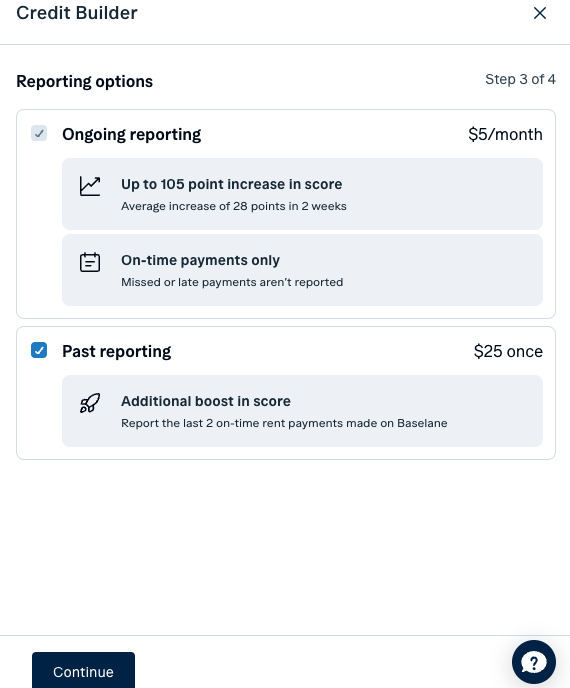Click 'Additional boost in score' card
This screenshot has height=688, width=570.
[x=302, y=411]
